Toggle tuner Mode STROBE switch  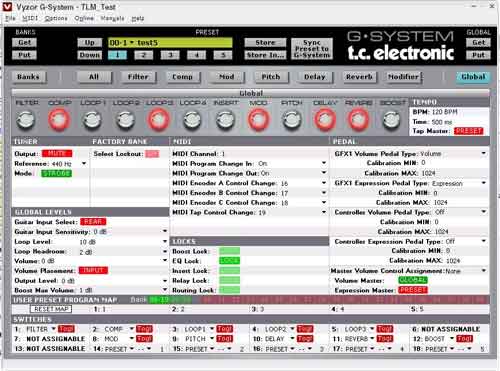[x=56, y=173]
